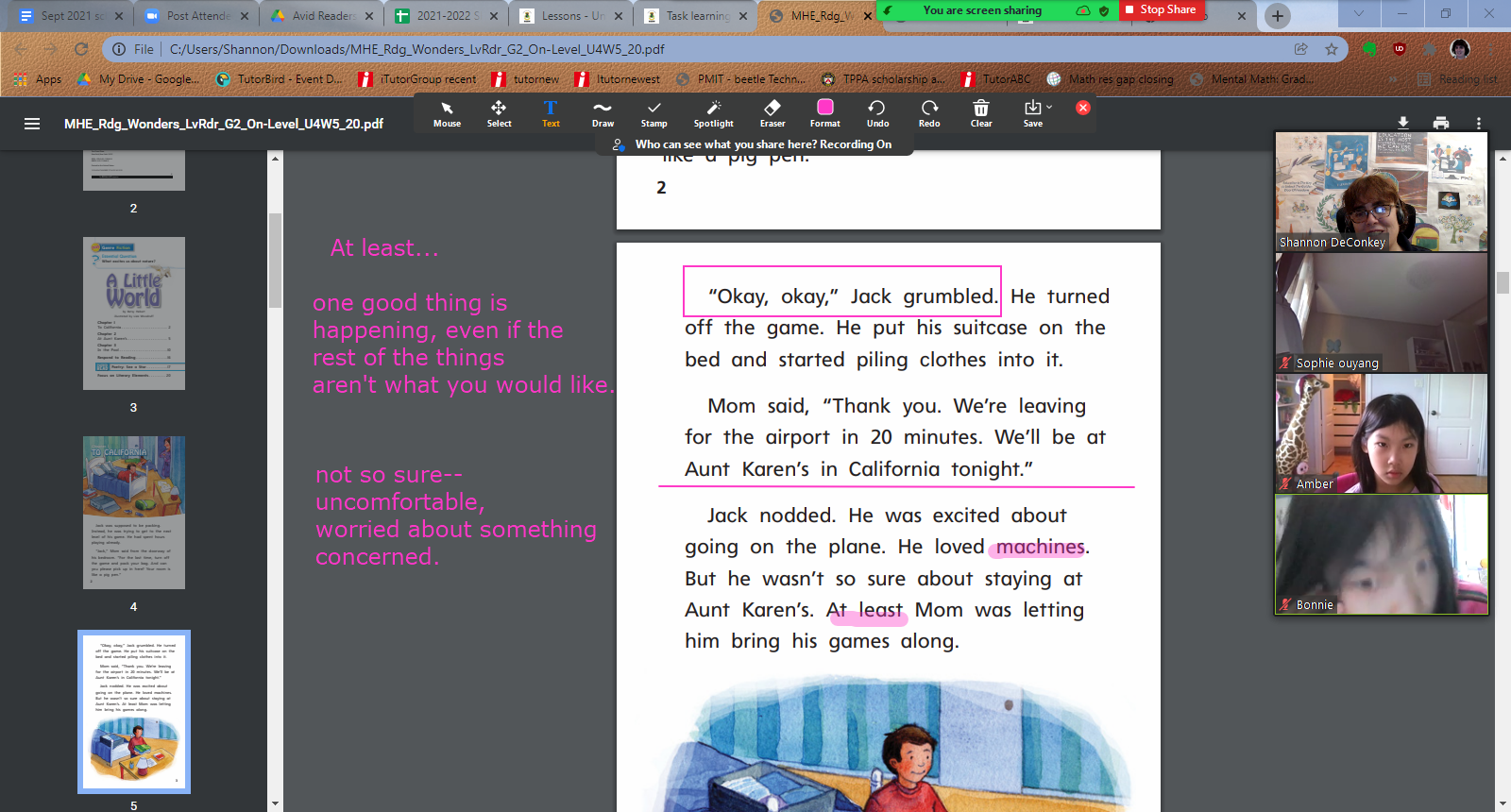Close the Task learning tab

point(743,16)
